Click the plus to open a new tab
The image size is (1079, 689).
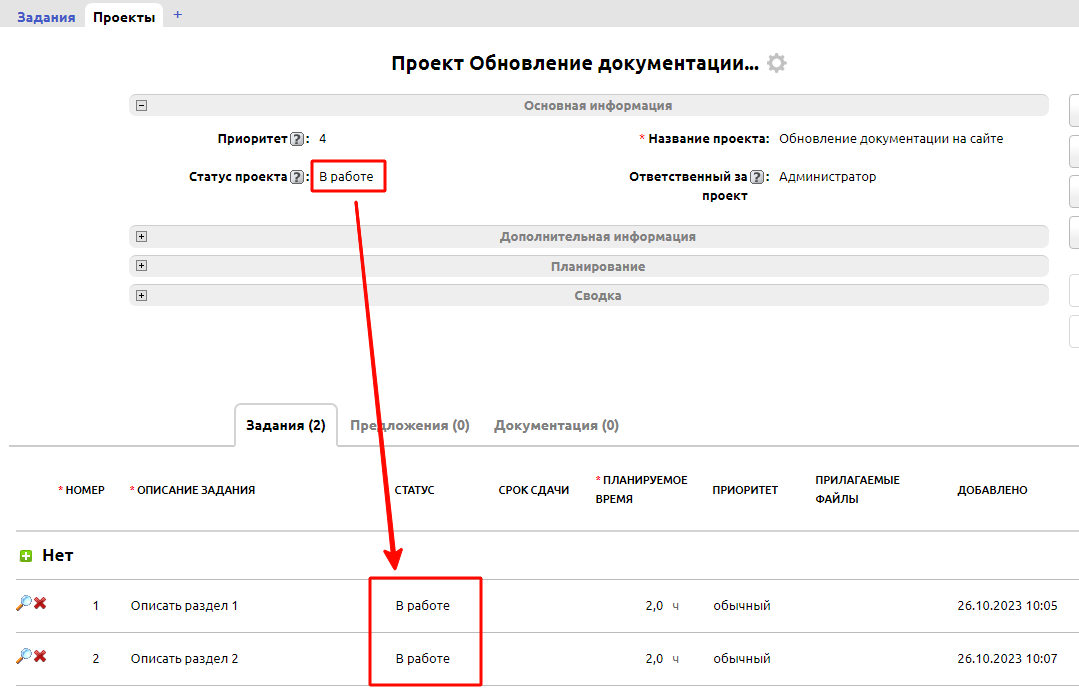[177, 15]
